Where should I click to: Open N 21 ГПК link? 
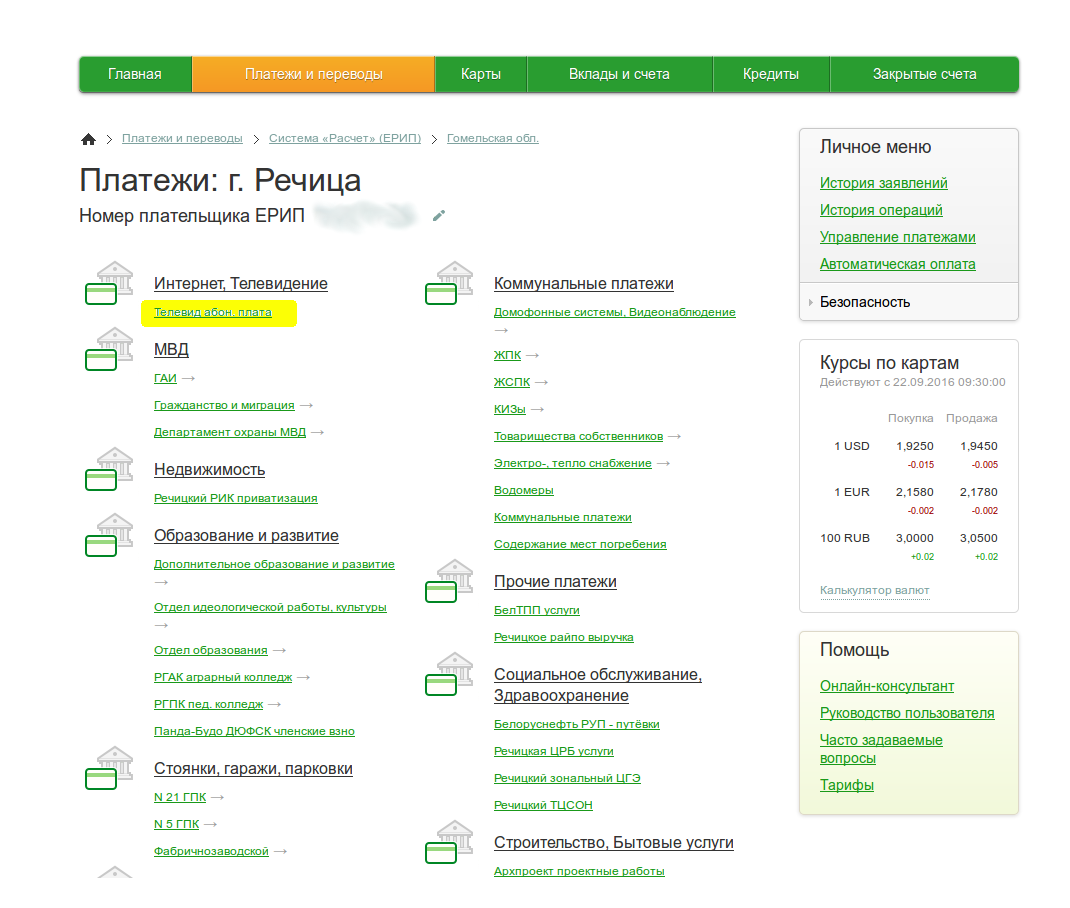point(180,797)
